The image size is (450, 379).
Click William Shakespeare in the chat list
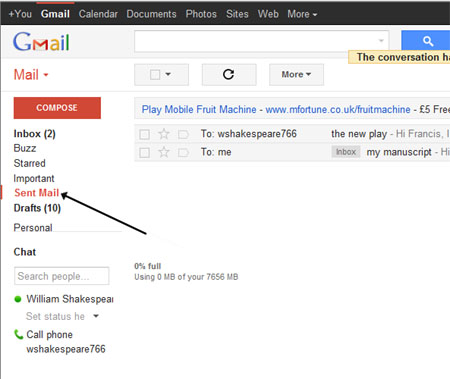coord(70,299)
